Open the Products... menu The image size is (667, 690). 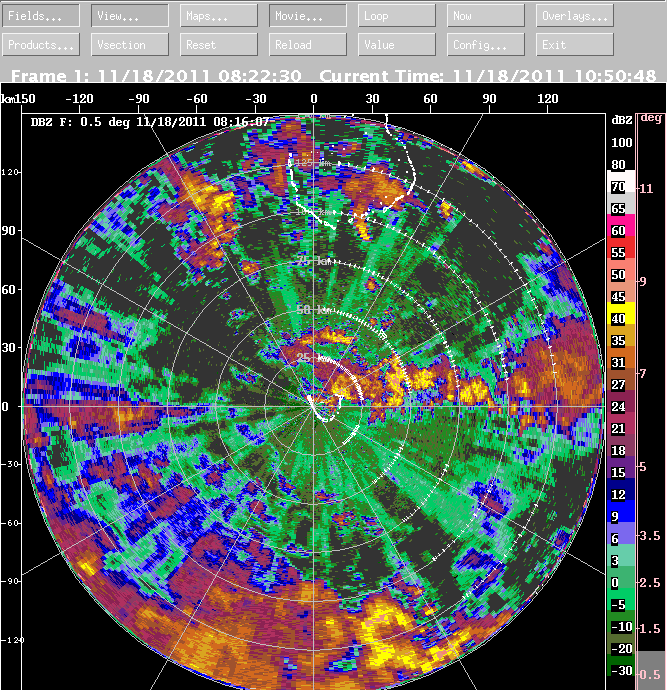tap(41, 45)
